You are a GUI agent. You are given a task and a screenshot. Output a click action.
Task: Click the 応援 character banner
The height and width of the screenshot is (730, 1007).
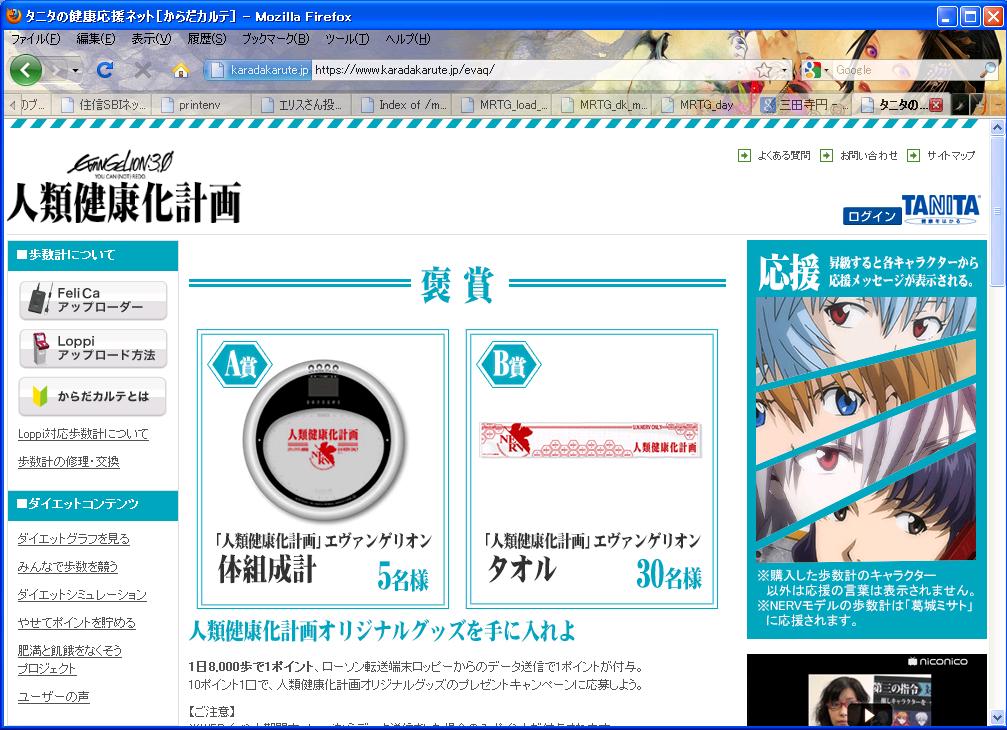866,439
